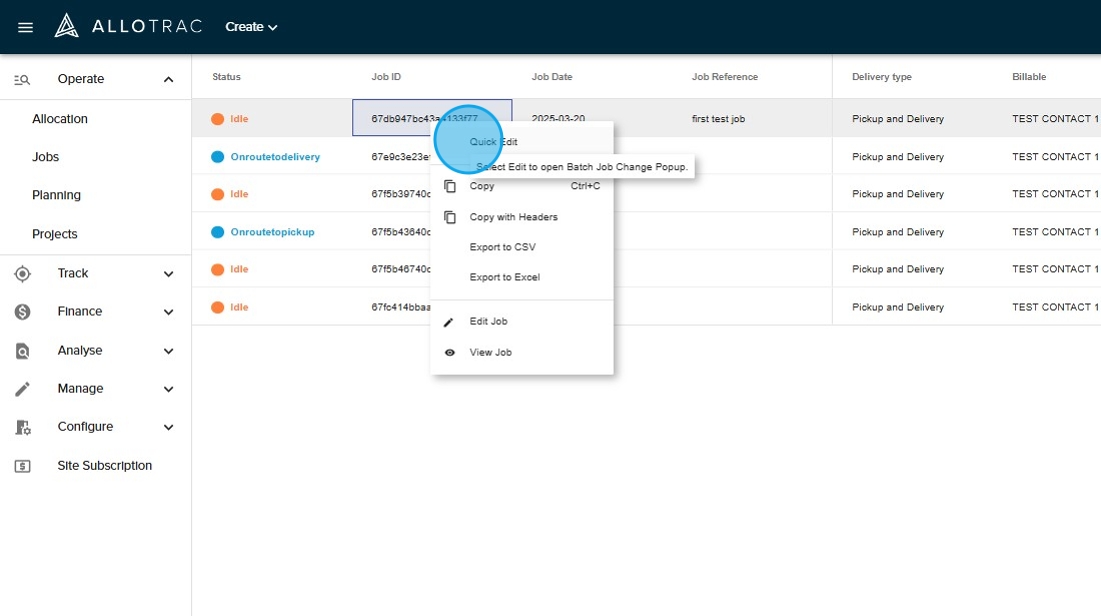This screenshot has width=1101, height=616.
Task: Click the Allotrac logo
Action: tap(128, 27)
